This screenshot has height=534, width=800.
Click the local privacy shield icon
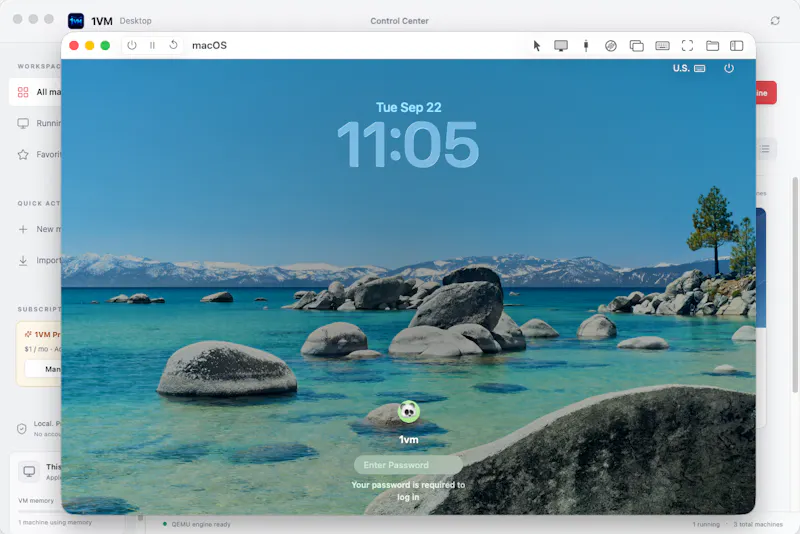pos(21,428)
